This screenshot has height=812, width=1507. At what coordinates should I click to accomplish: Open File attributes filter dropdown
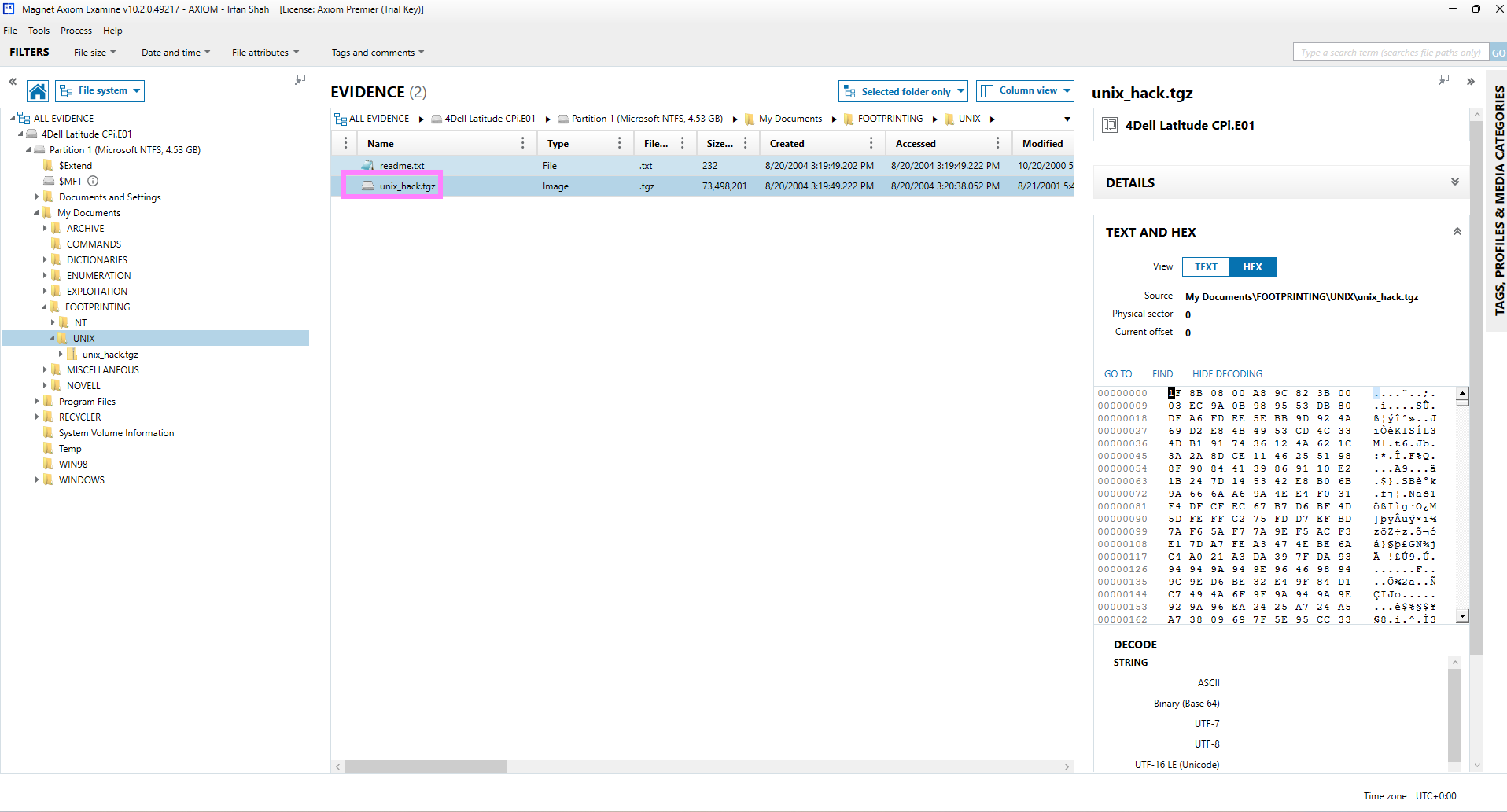tap(265, 53)
